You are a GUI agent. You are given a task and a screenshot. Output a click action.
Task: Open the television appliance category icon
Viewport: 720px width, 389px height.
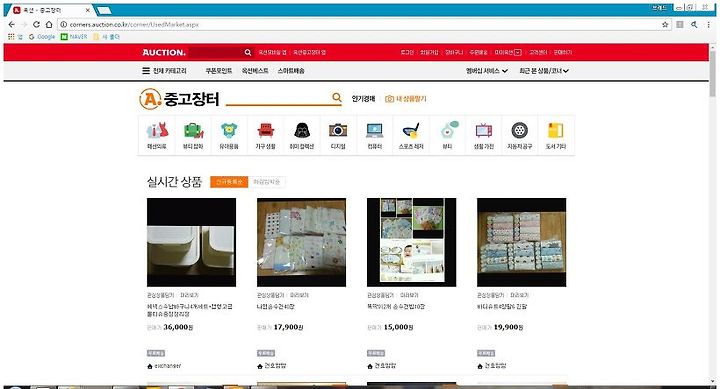coord(484,130)
